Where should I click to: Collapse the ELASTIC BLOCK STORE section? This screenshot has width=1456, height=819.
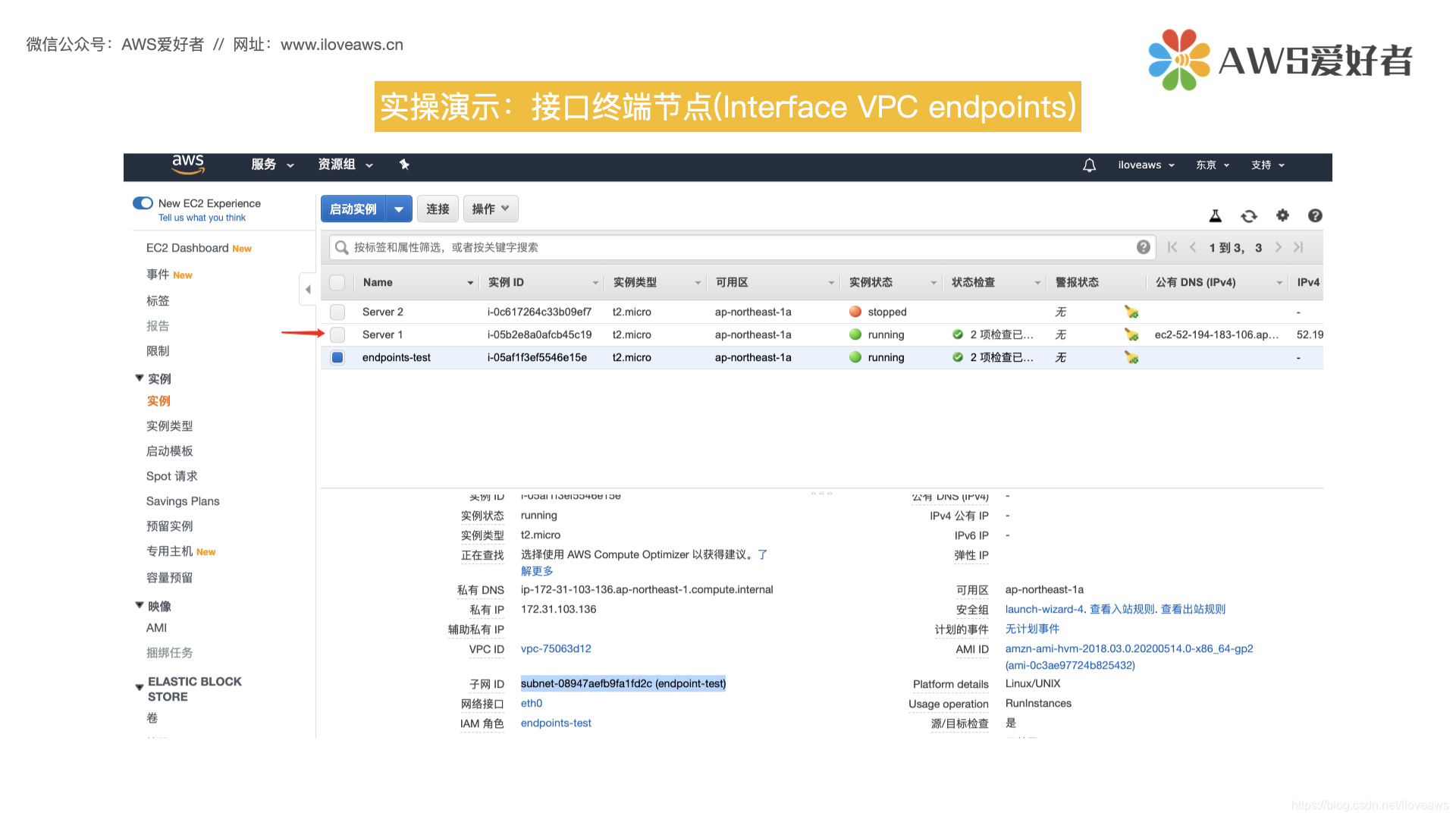[140, 688]
